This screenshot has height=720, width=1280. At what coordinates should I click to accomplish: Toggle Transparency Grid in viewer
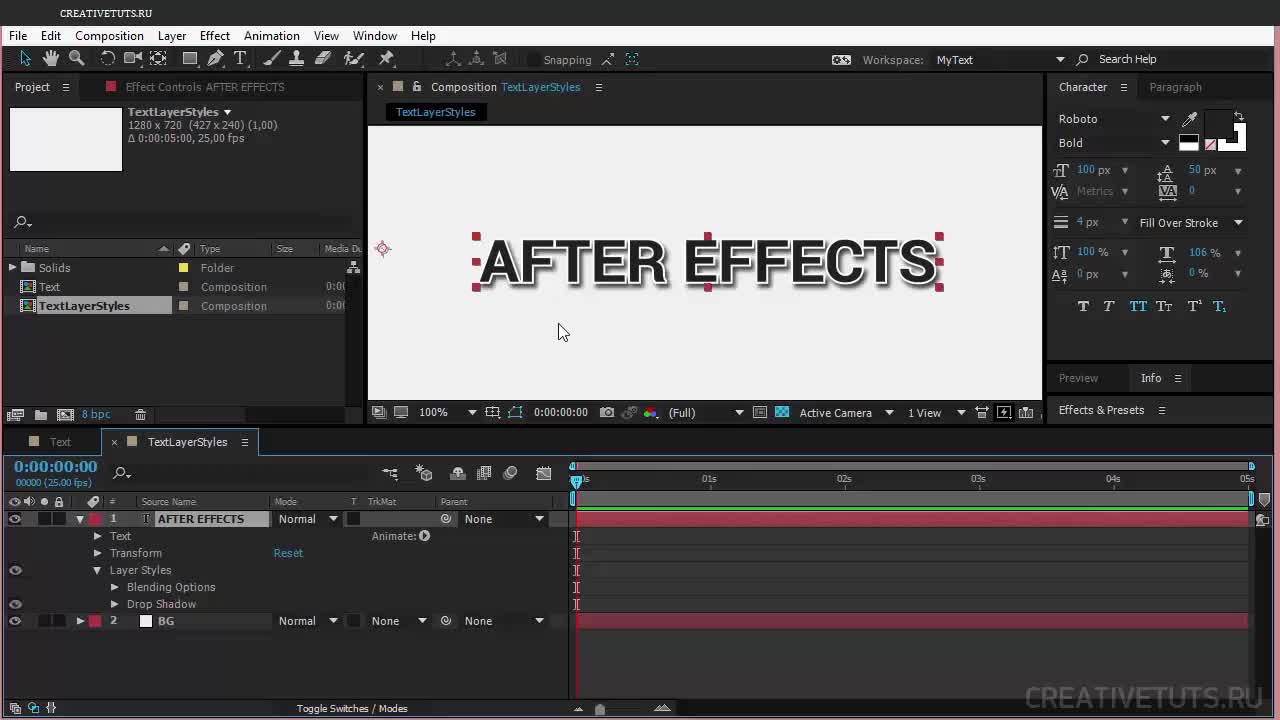point(782,412)
